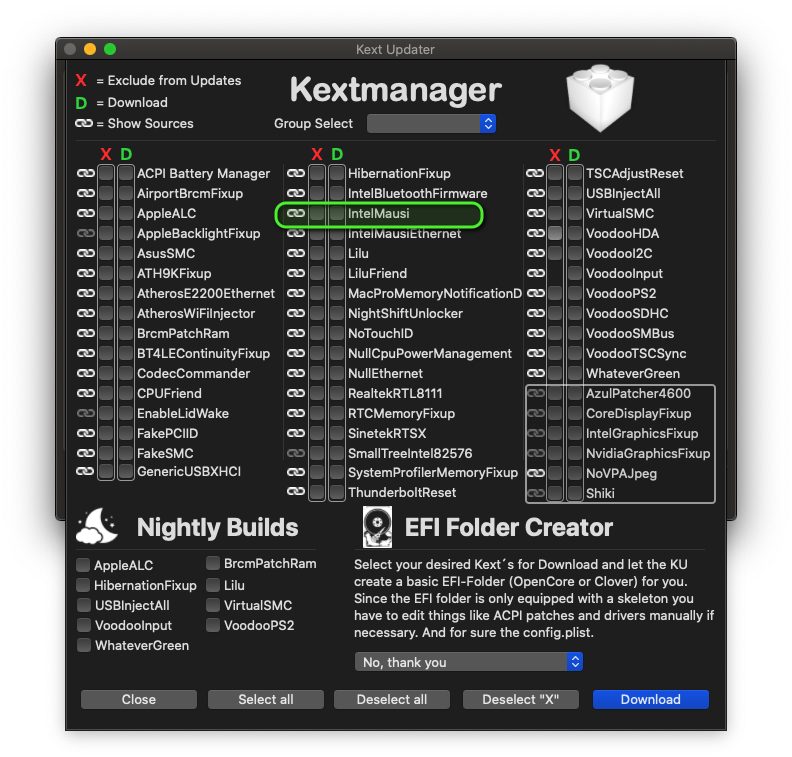792x757 pixels.
Task: Open sources link for CodecCommander
Action: 86,373
